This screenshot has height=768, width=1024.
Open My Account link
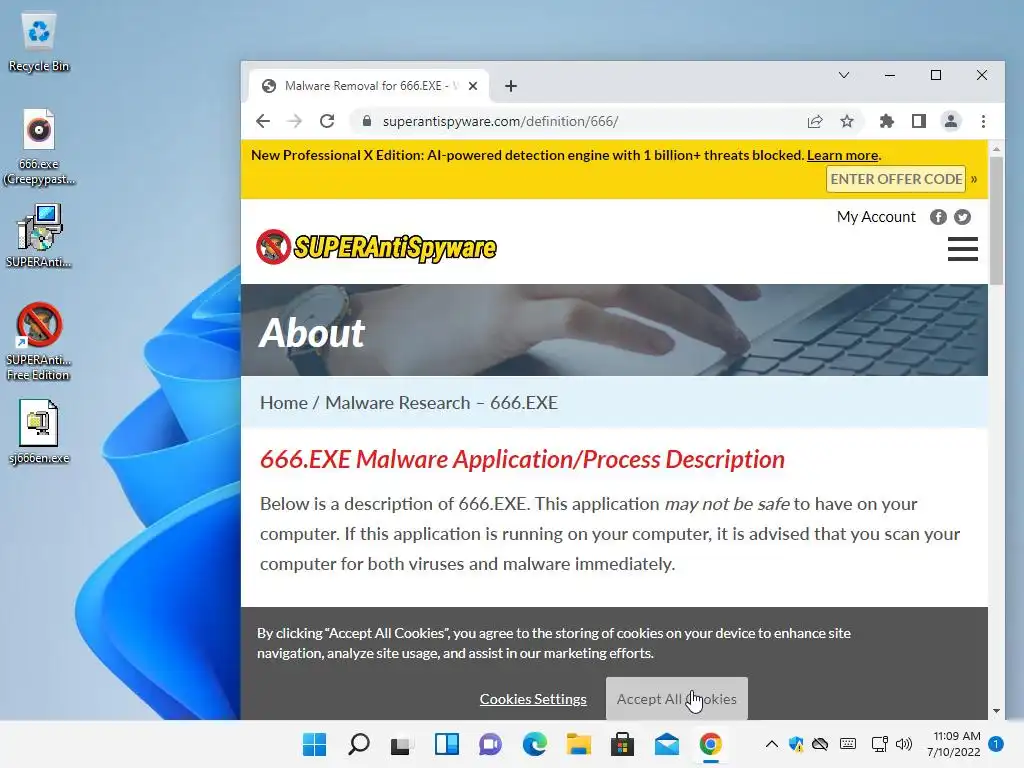[x=876, y=217]
